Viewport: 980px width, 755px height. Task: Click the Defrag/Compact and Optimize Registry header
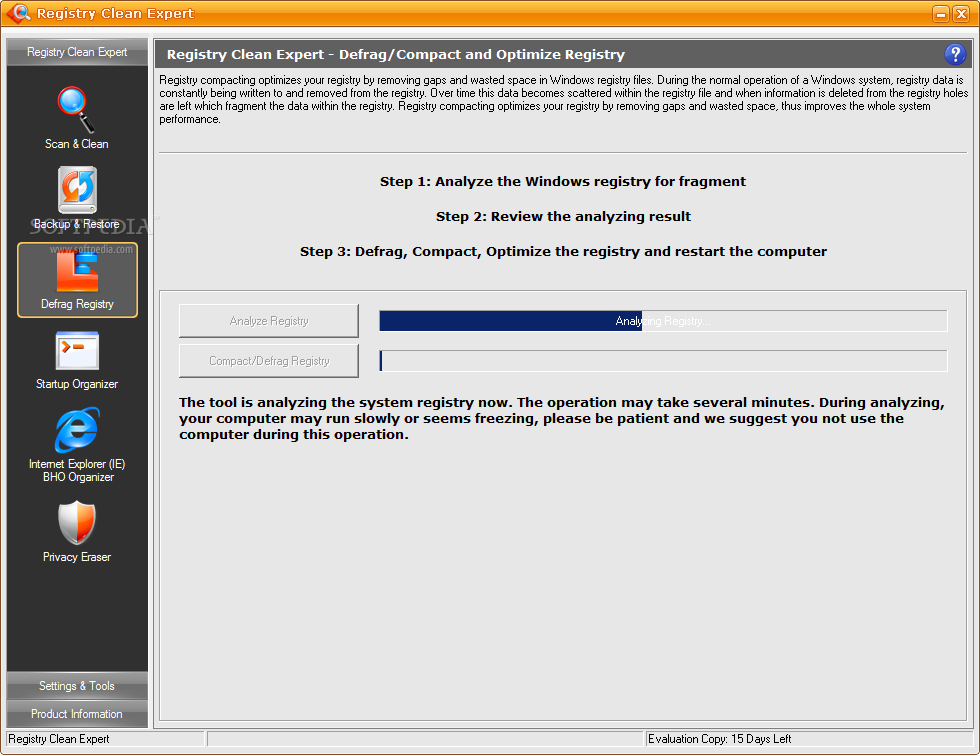pyautogui.click(x=396, y=54)
